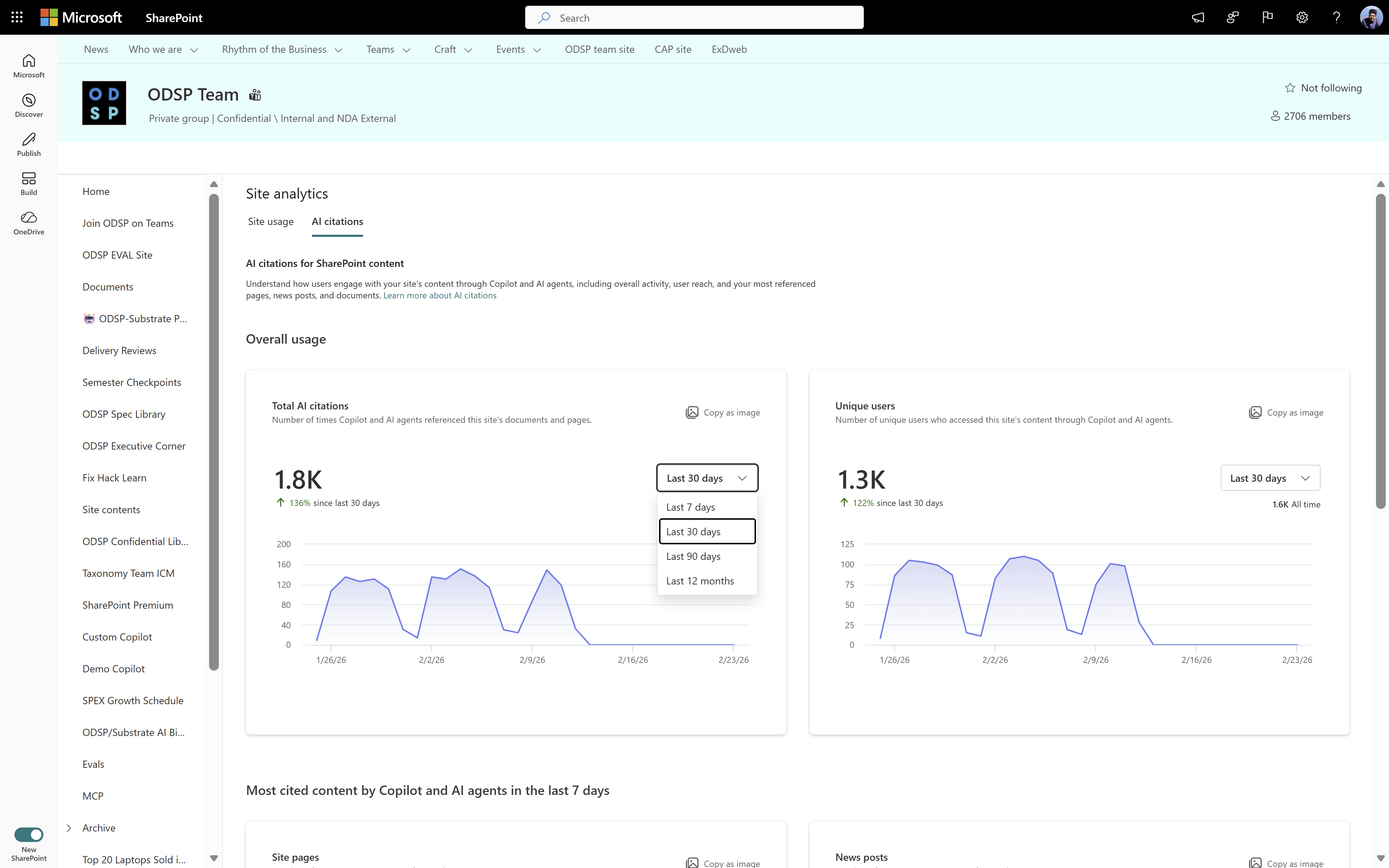Open the settings gear icon
The width and height of the screenshot is (1389, 868).
1302,17
